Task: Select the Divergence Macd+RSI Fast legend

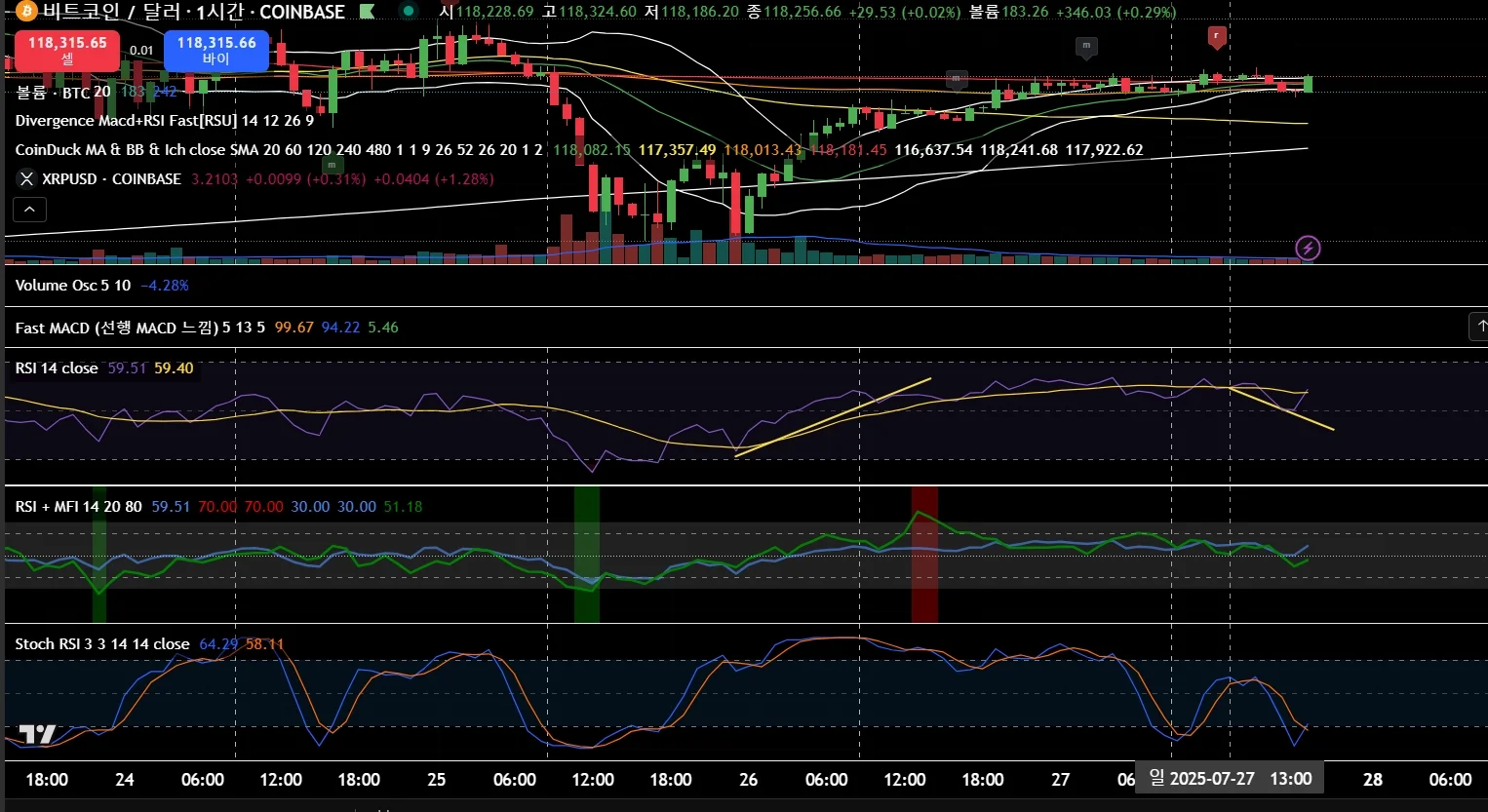Action: click(x=165, y=120)
